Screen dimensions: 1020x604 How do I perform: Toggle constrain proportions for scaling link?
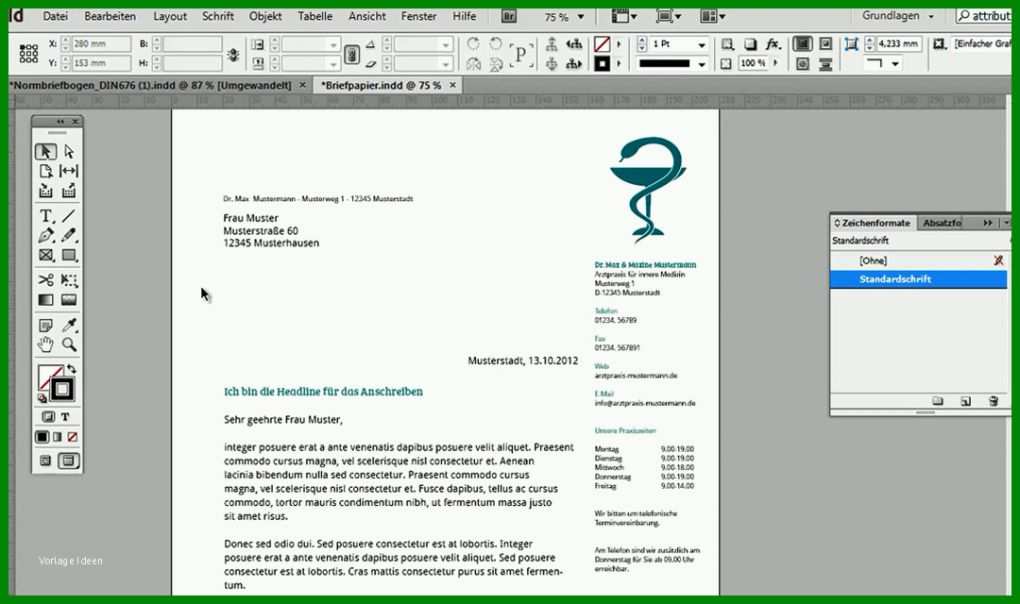(x=351, y=54)
